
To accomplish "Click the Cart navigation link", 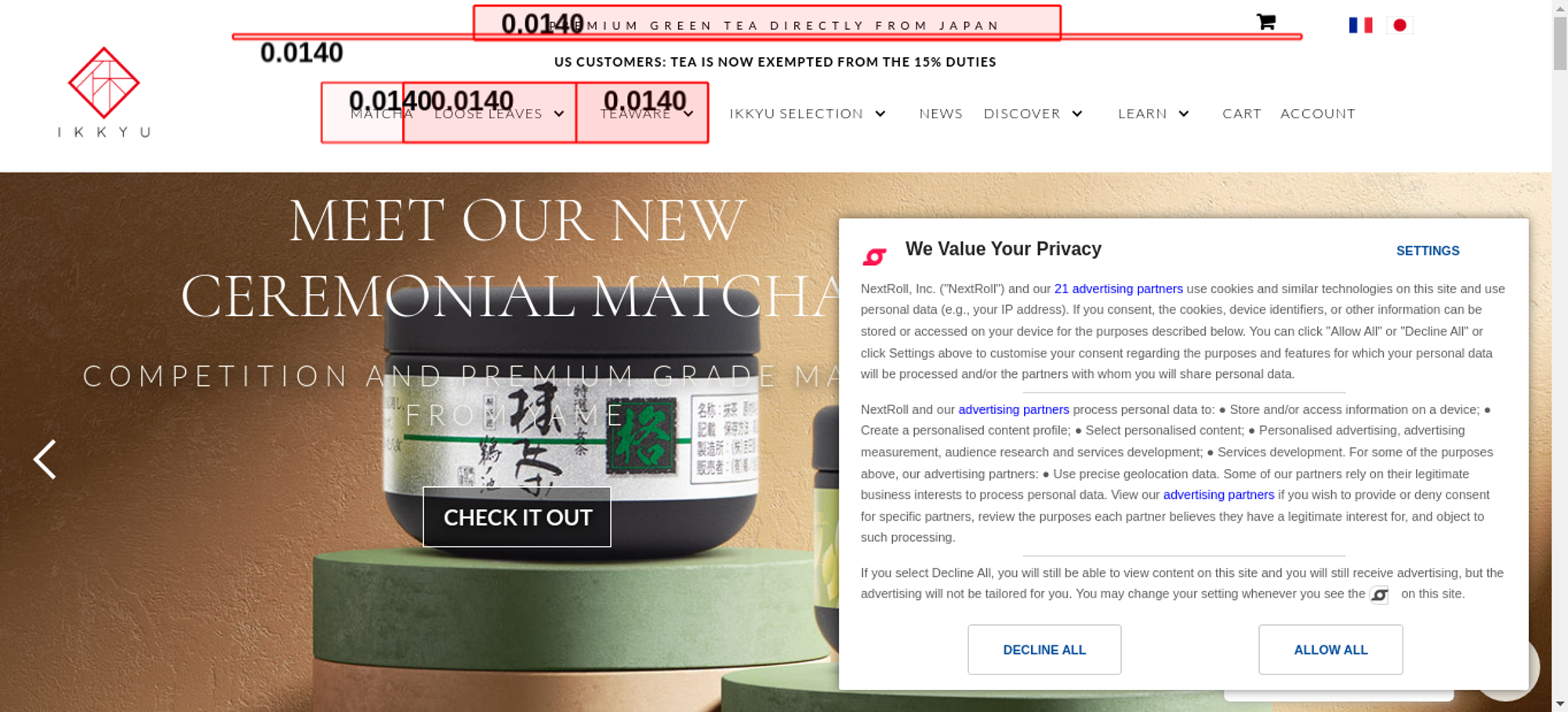I will pos(1242,114).
